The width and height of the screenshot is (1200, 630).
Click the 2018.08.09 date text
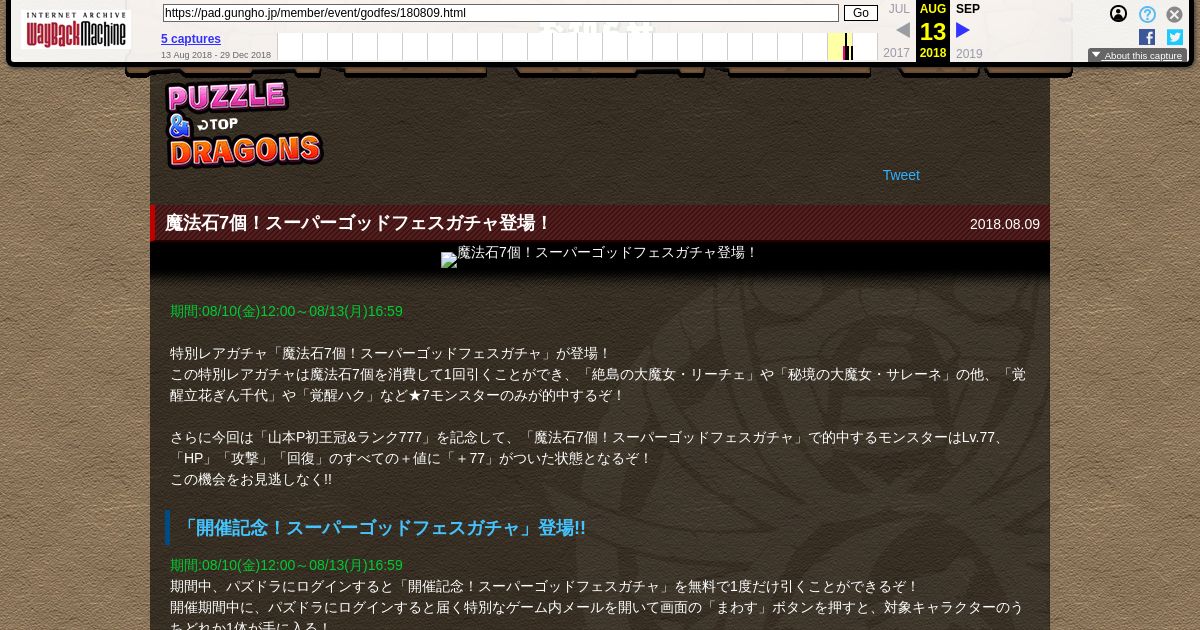coord(1005,224)
